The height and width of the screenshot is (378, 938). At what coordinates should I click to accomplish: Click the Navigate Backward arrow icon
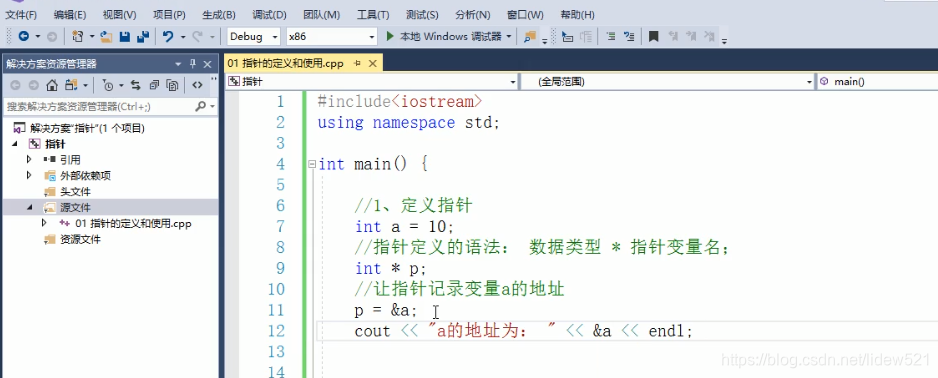point(23,36)
